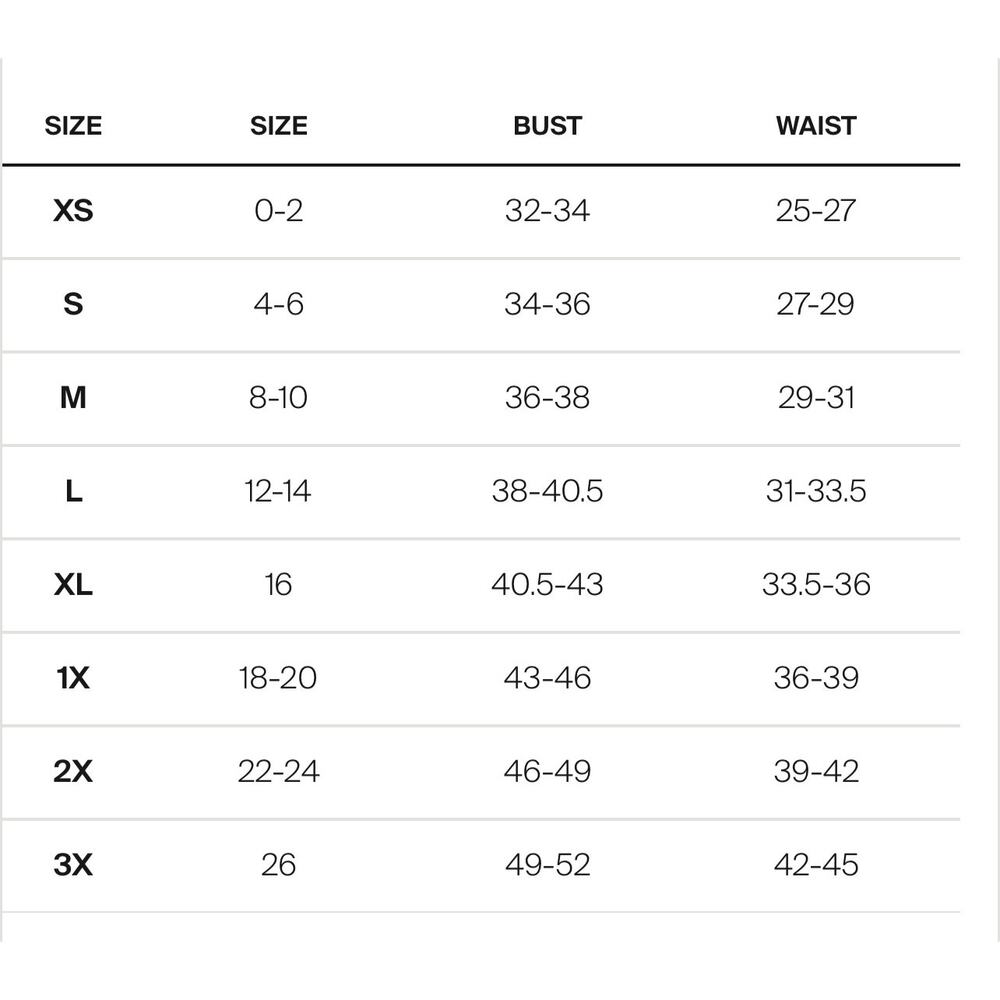Select waist value 29-31
This screenshot has height=1000, width=1000.
tap(816, 397)
